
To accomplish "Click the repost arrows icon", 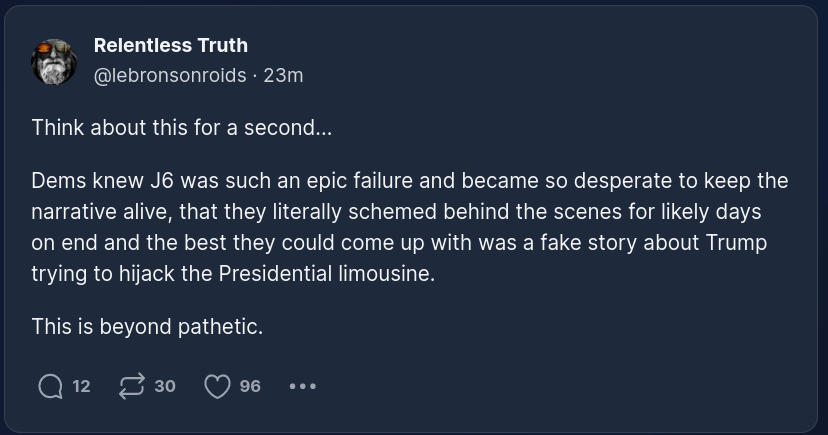I will coord(130,386).
